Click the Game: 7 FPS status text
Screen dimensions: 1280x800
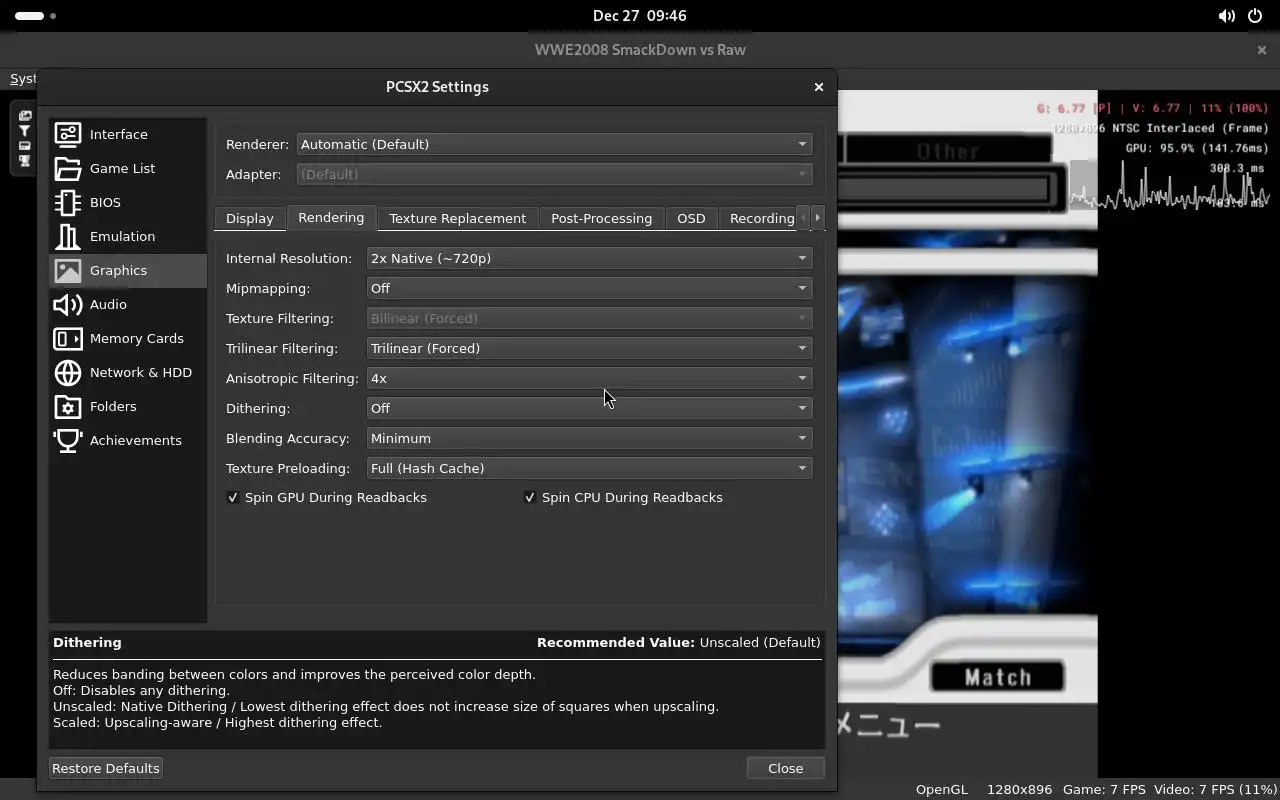1104,789
